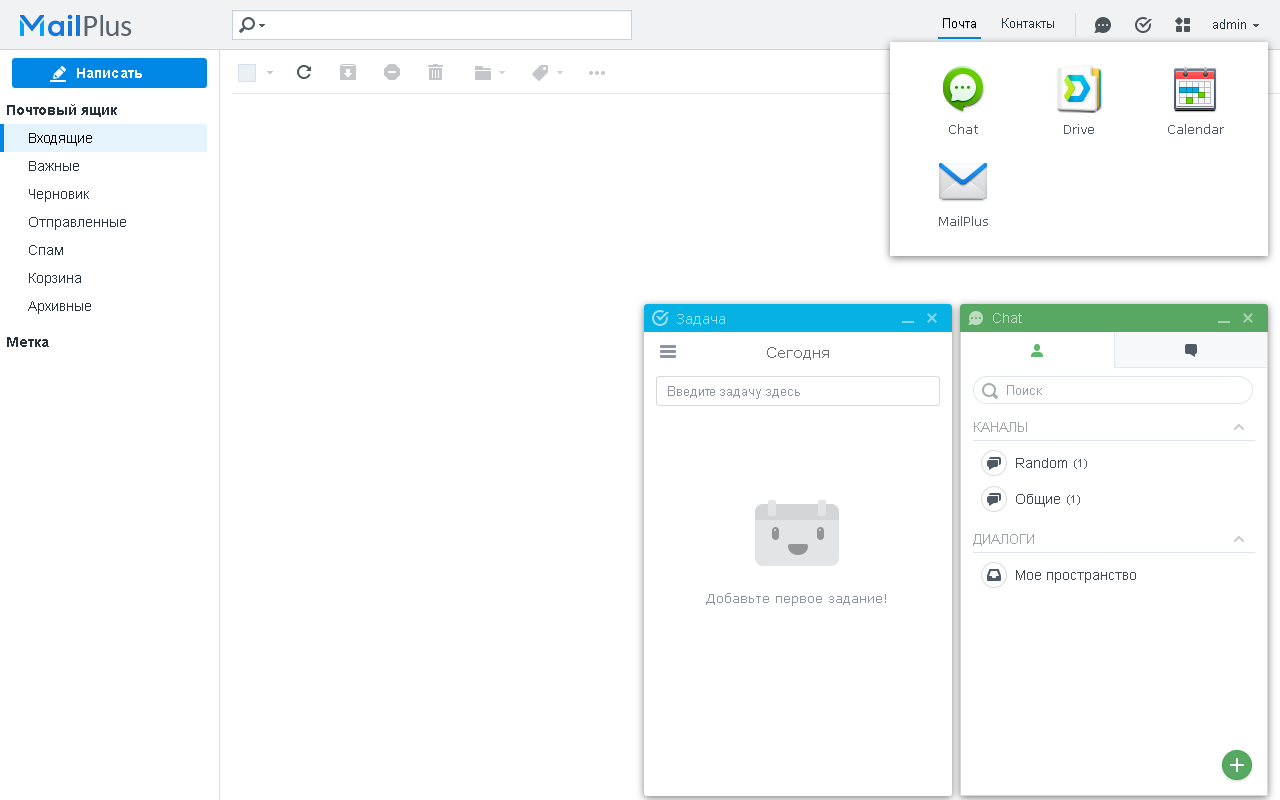
Task: Open the tasks checkmark icon in top bar
Action: coord(1143,25)
